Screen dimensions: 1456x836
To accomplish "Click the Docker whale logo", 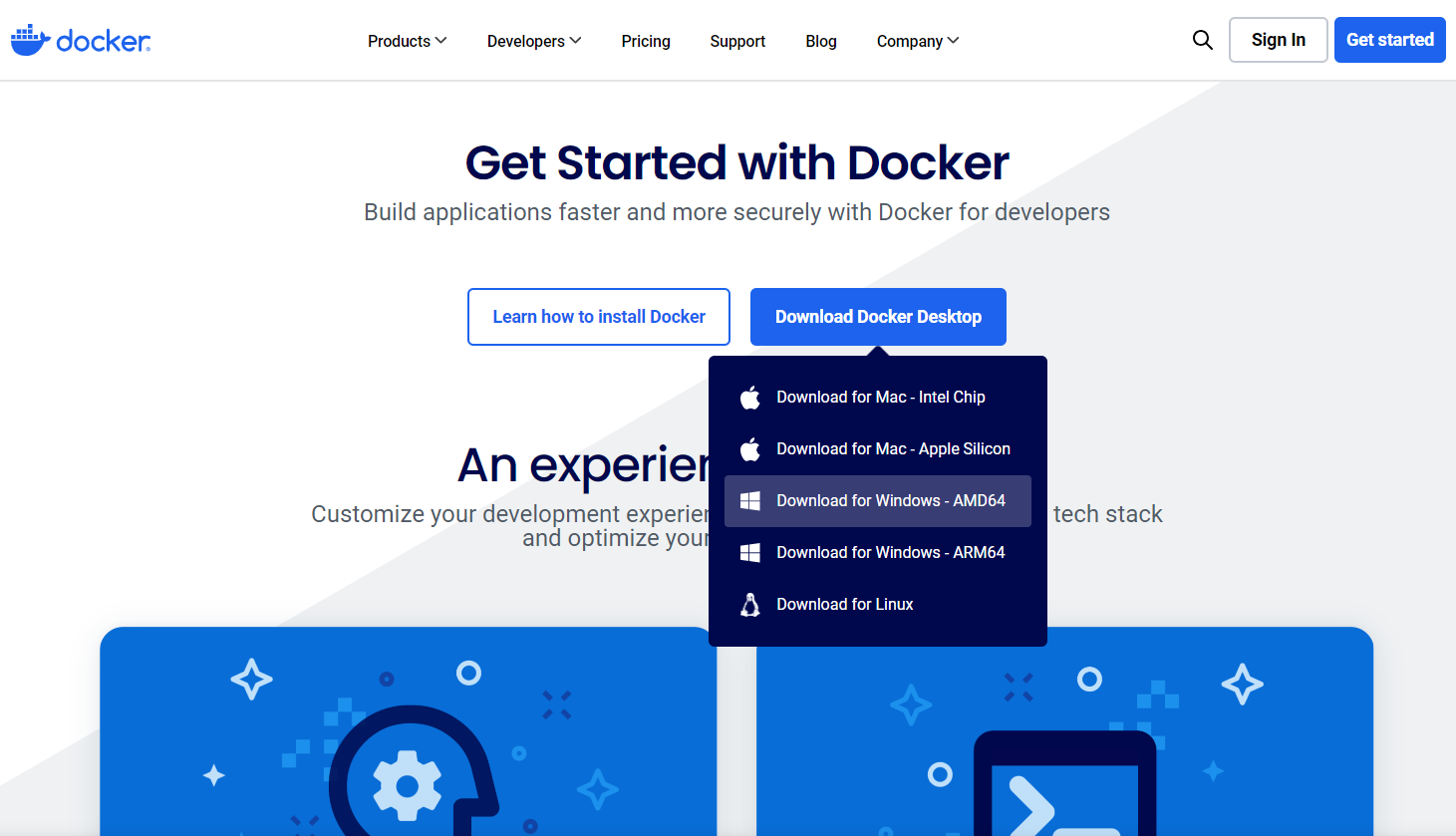I will 81,40.
